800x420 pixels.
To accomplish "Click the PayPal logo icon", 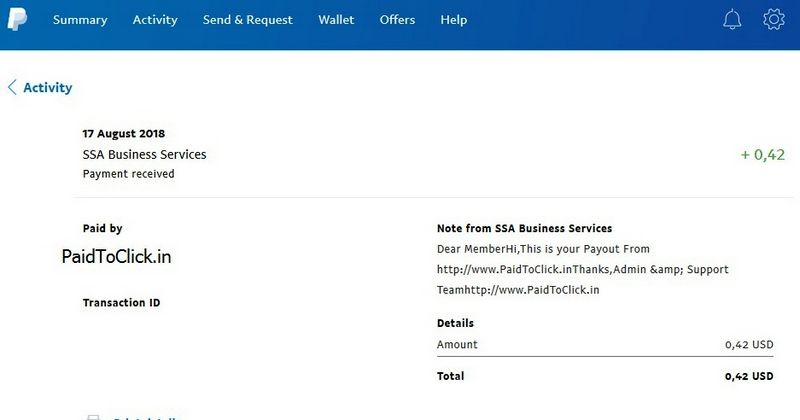I will [x=17, y=19].
